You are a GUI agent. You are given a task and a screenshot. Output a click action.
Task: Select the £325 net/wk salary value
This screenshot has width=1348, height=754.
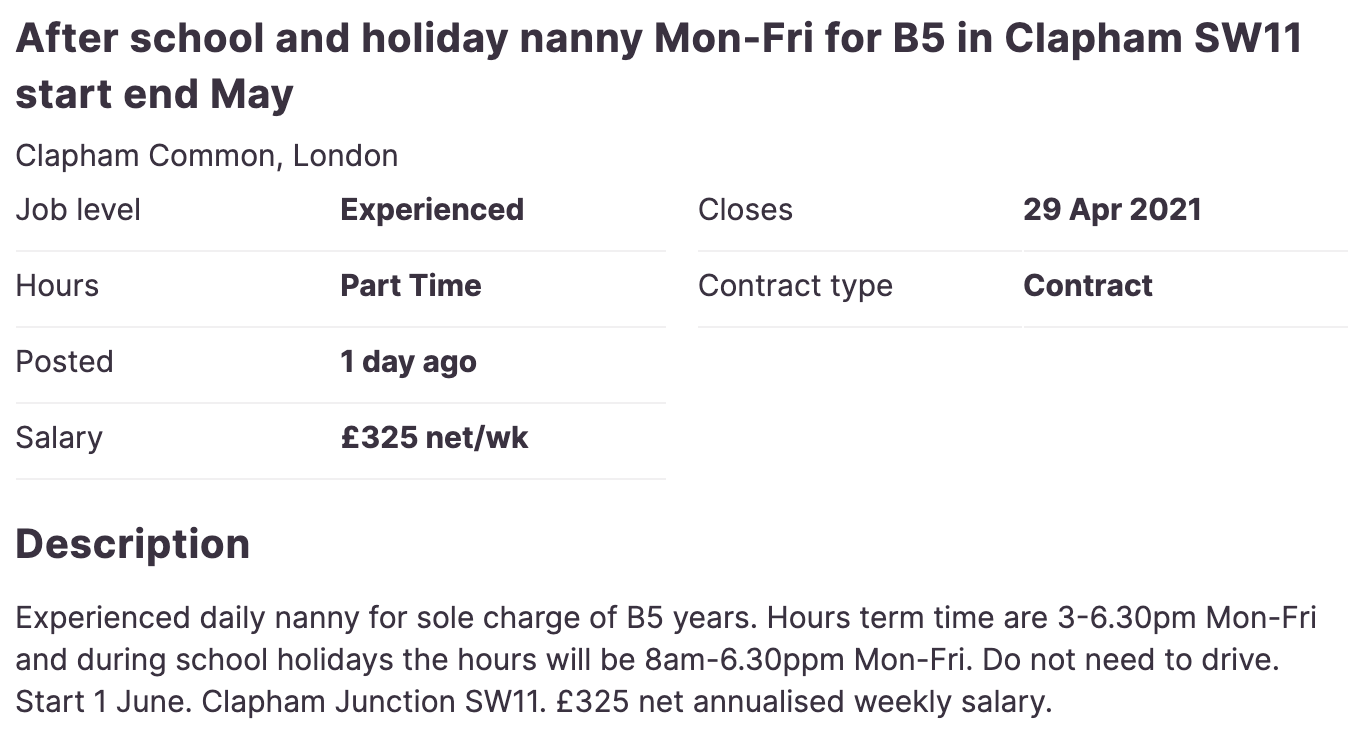tap(434, 438)
